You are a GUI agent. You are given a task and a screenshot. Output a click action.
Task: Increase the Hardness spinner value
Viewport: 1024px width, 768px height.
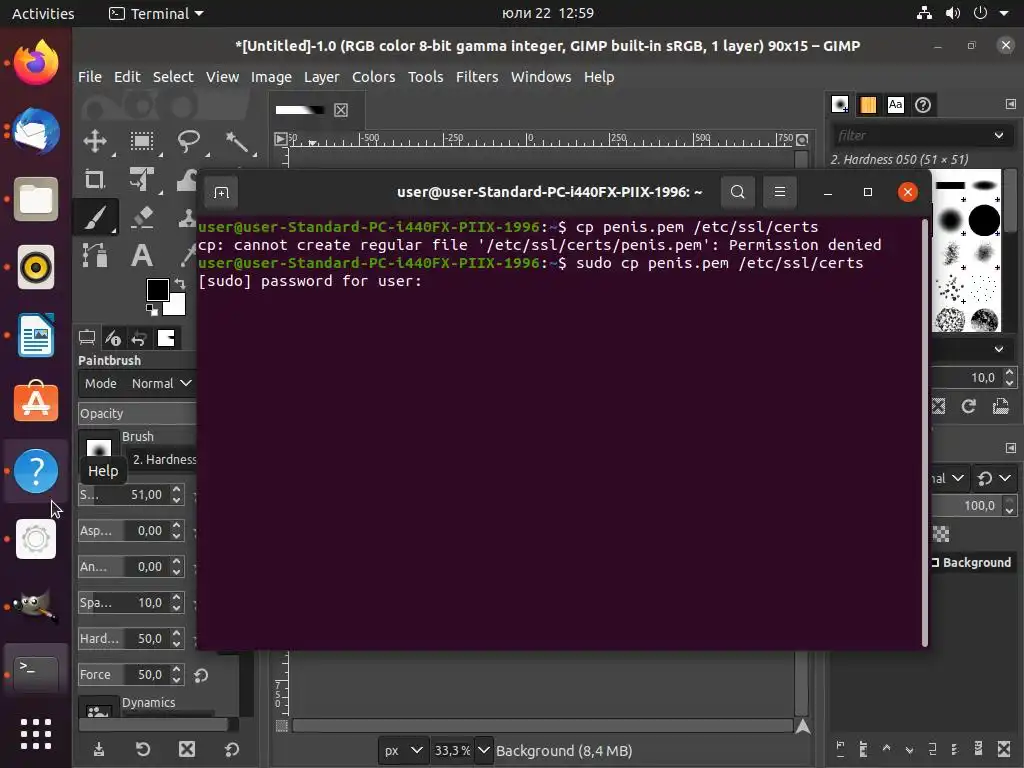(176, 633)
